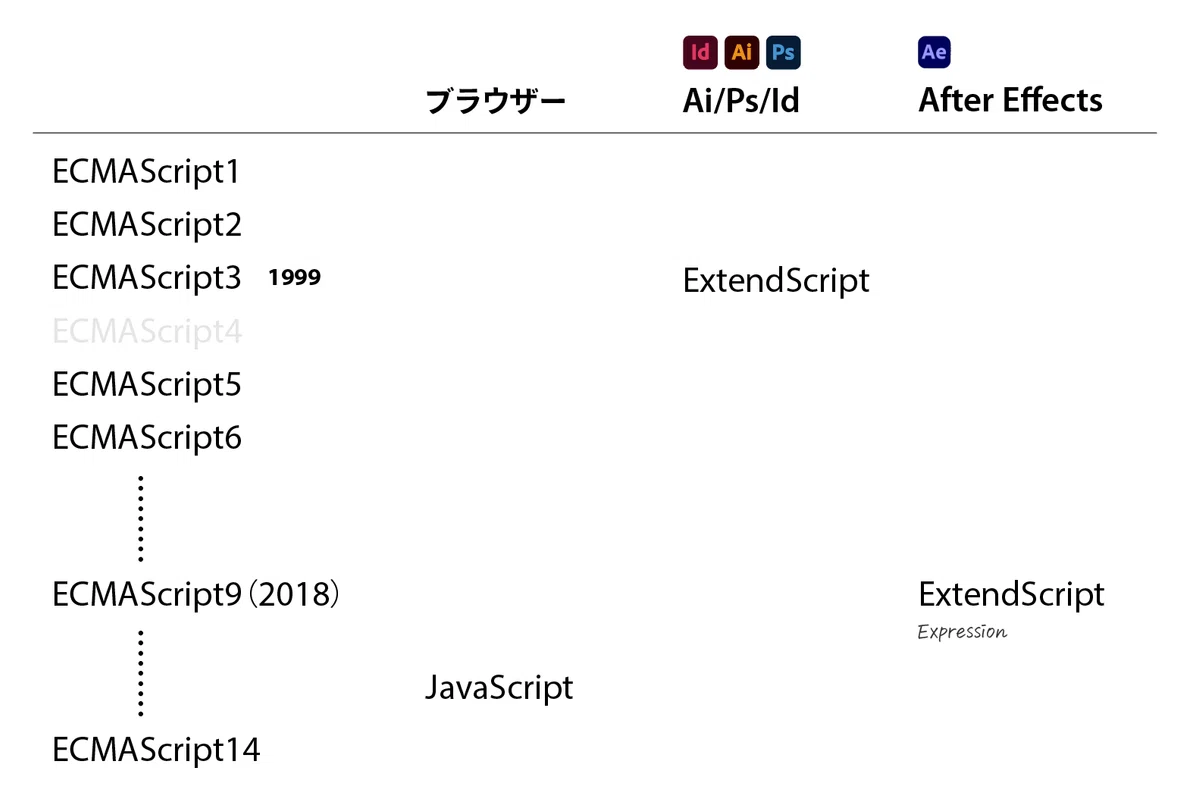This screenshot has height=802, width=1200.
Task: Click the InDesign Id icon
Action: coord(700,52)
